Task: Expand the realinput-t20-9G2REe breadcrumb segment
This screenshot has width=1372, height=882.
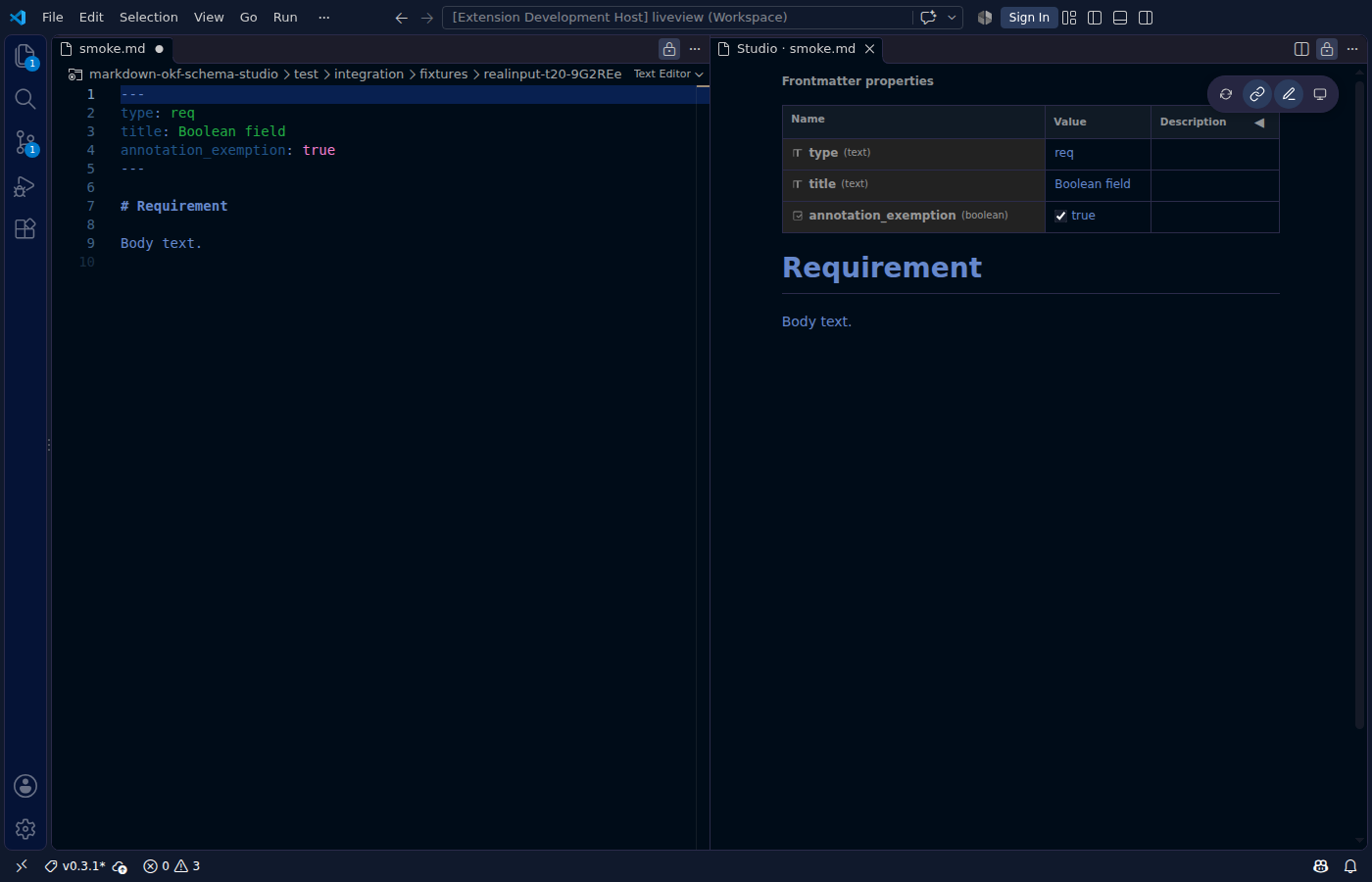Action: pyautogui.click(x=553, y=73)
